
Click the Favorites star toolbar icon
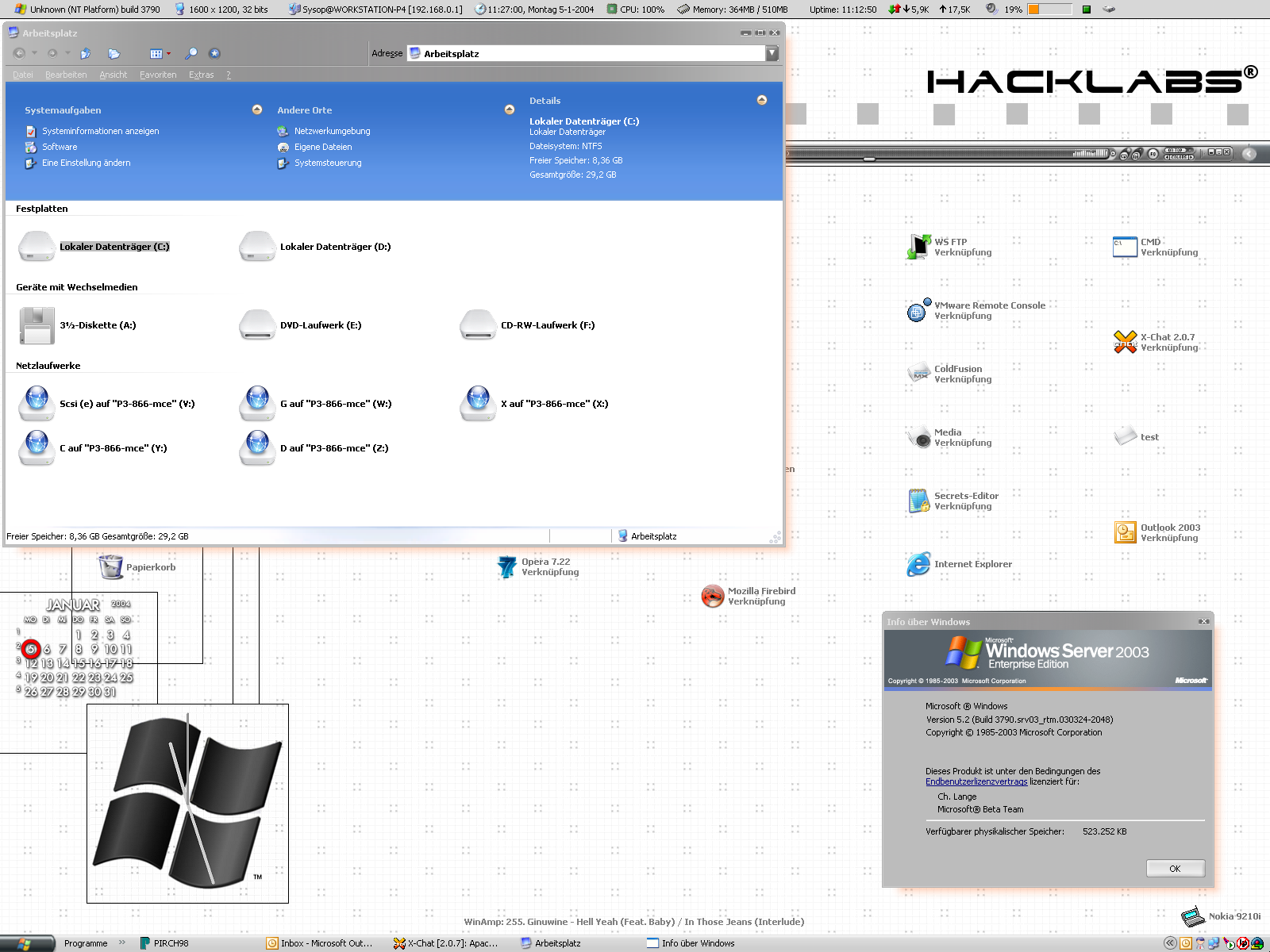[x=214, y=54]
